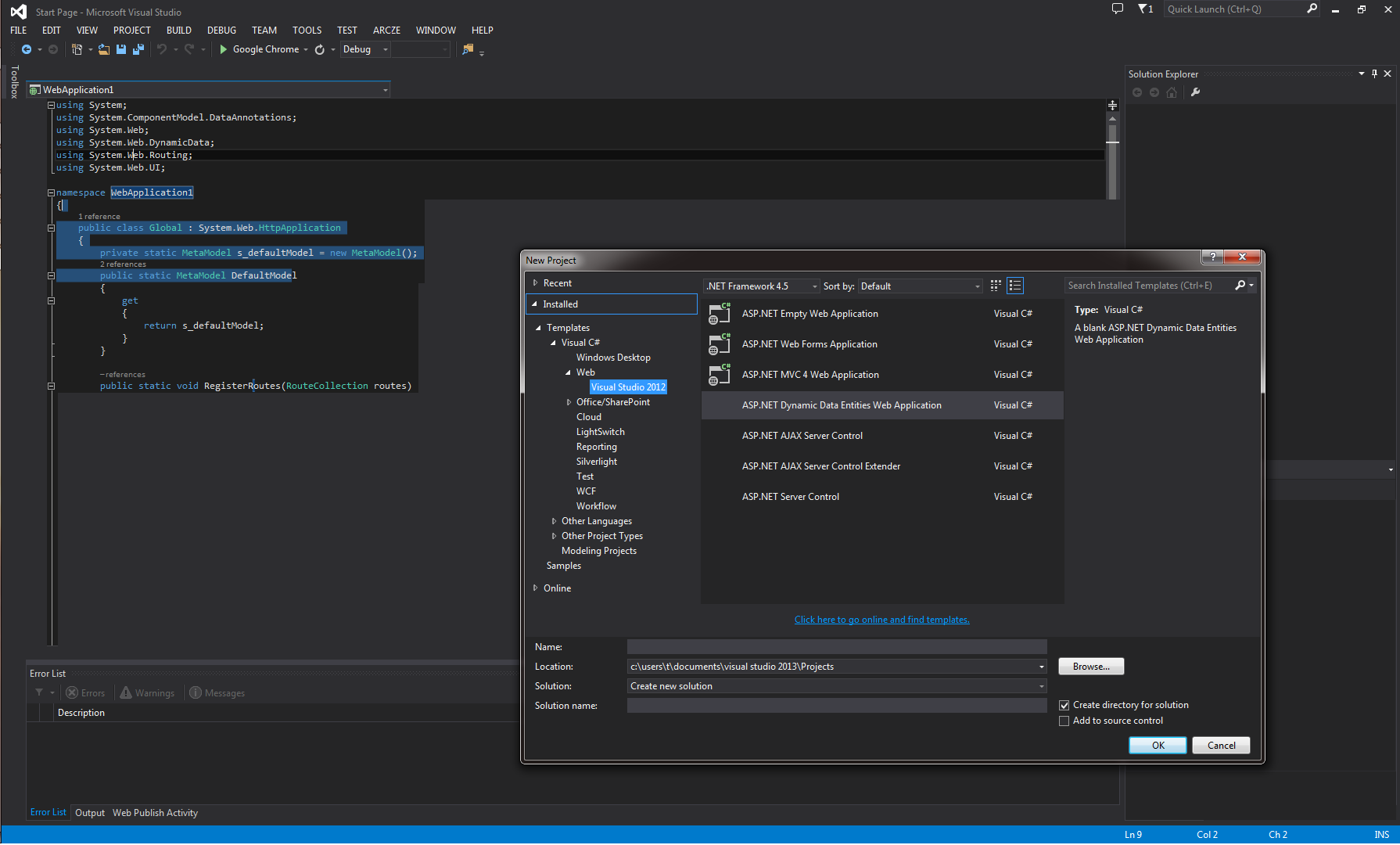Open the .NET Framework 4.5 dropdown

click(x=814, y=286)
